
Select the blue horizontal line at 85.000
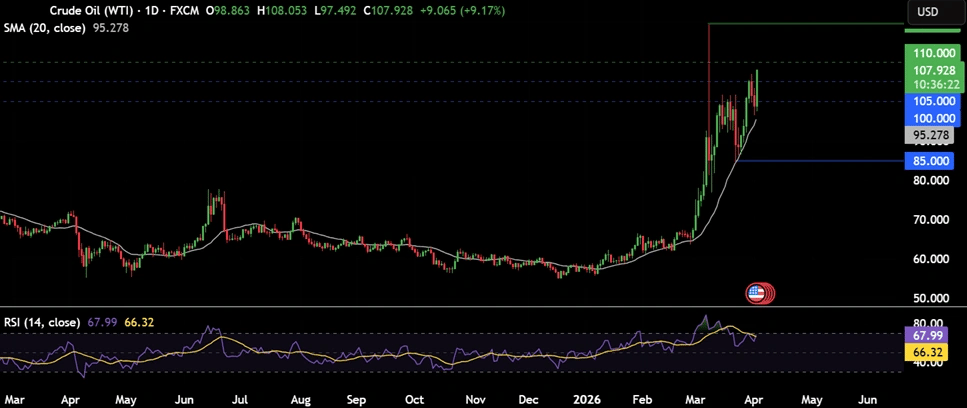[820, 161]
